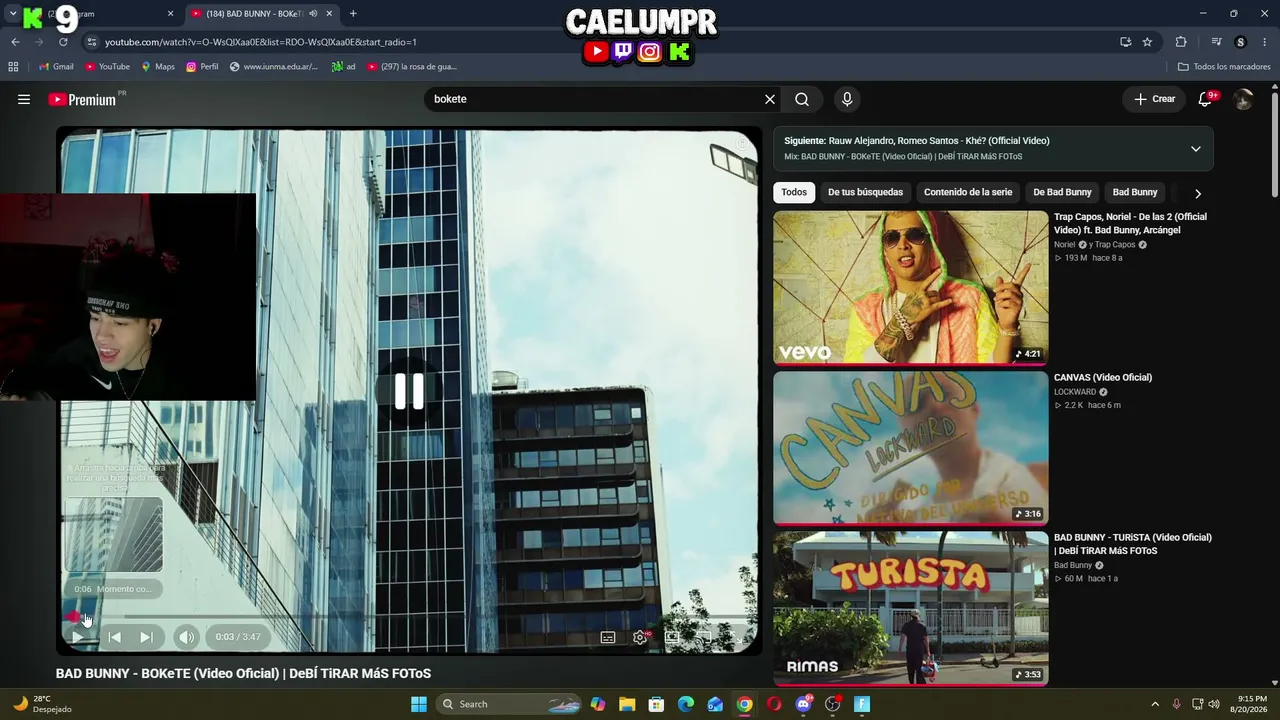
Task: Open the Gmail bookmark
Action: tap(56, 67)
